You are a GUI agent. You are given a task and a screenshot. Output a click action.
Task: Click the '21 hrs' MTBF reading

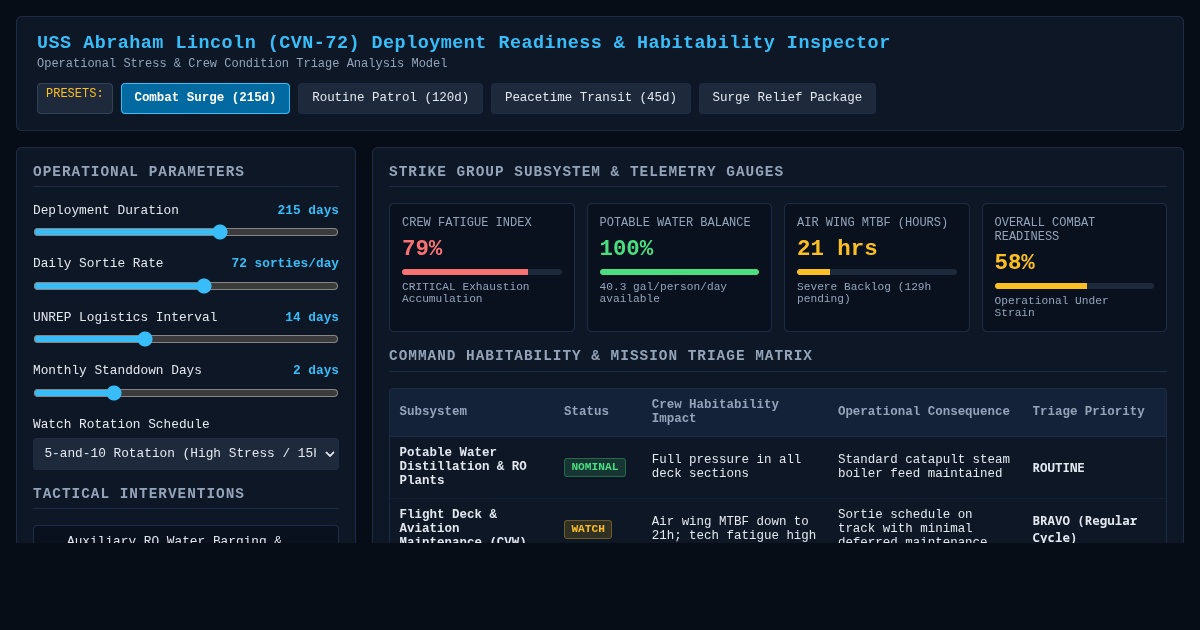pyautogui.click(x=837, y=249)
